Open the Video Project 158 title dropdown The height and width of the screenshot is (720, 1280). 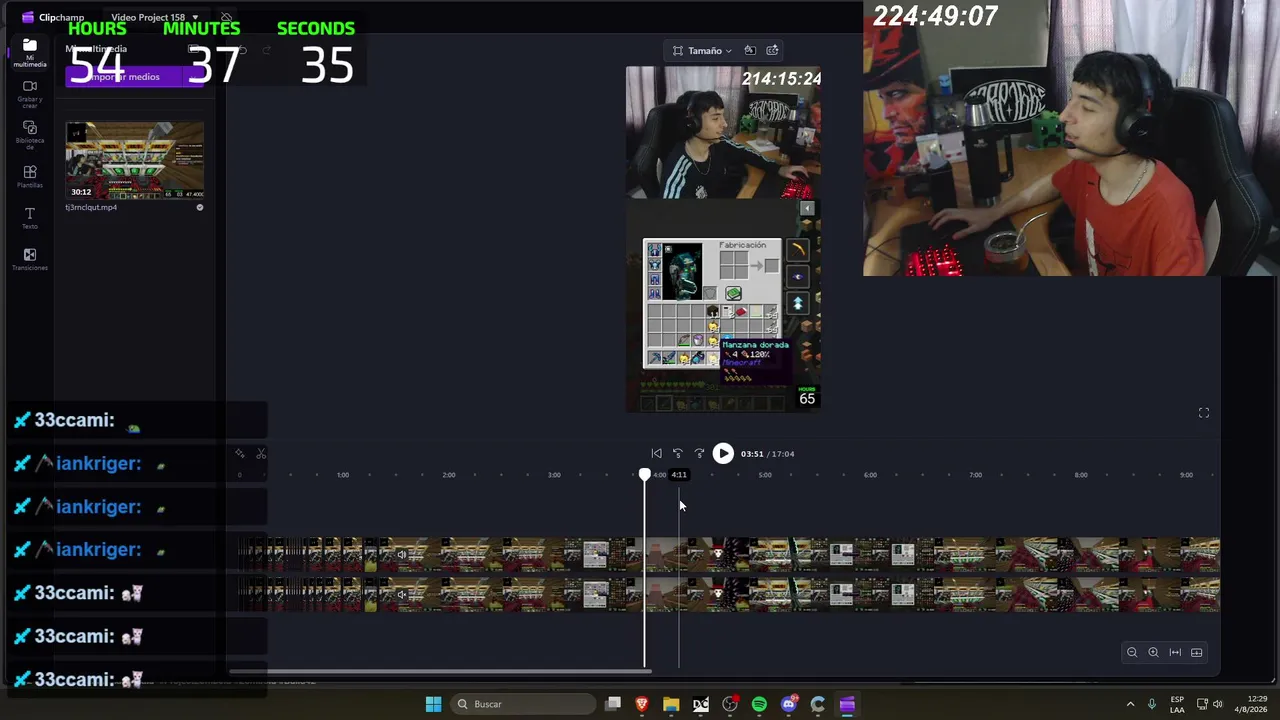(x=154, y=17)
